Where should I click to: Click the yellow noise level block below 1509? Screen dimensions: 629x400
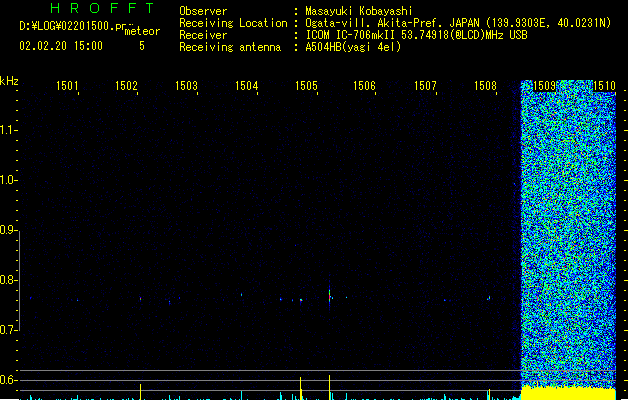tap(568, 392)
